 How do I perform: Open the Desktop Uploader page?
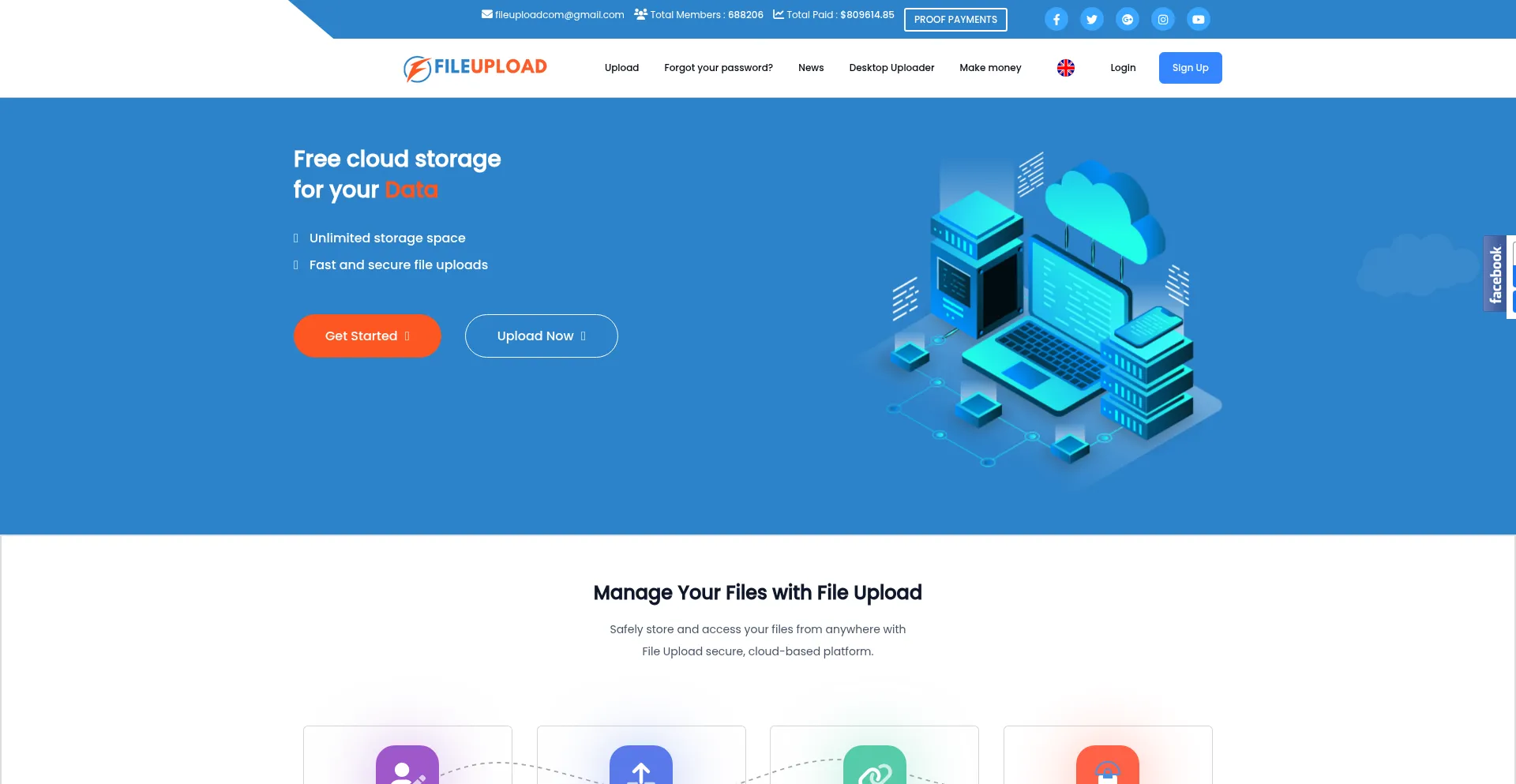coord(891,68)
